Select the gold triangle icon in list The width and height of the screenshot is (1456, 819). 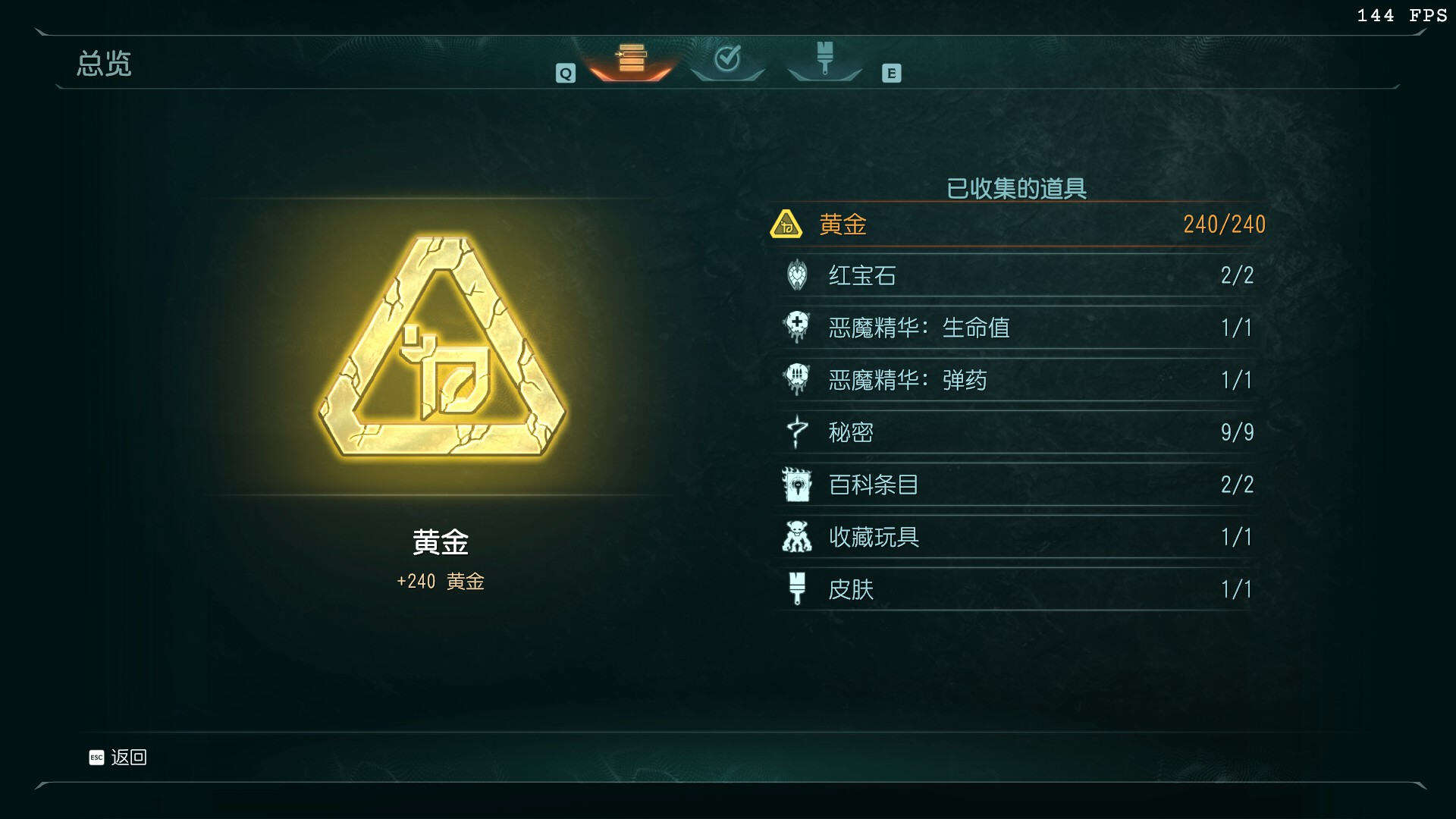pos(786,224)
